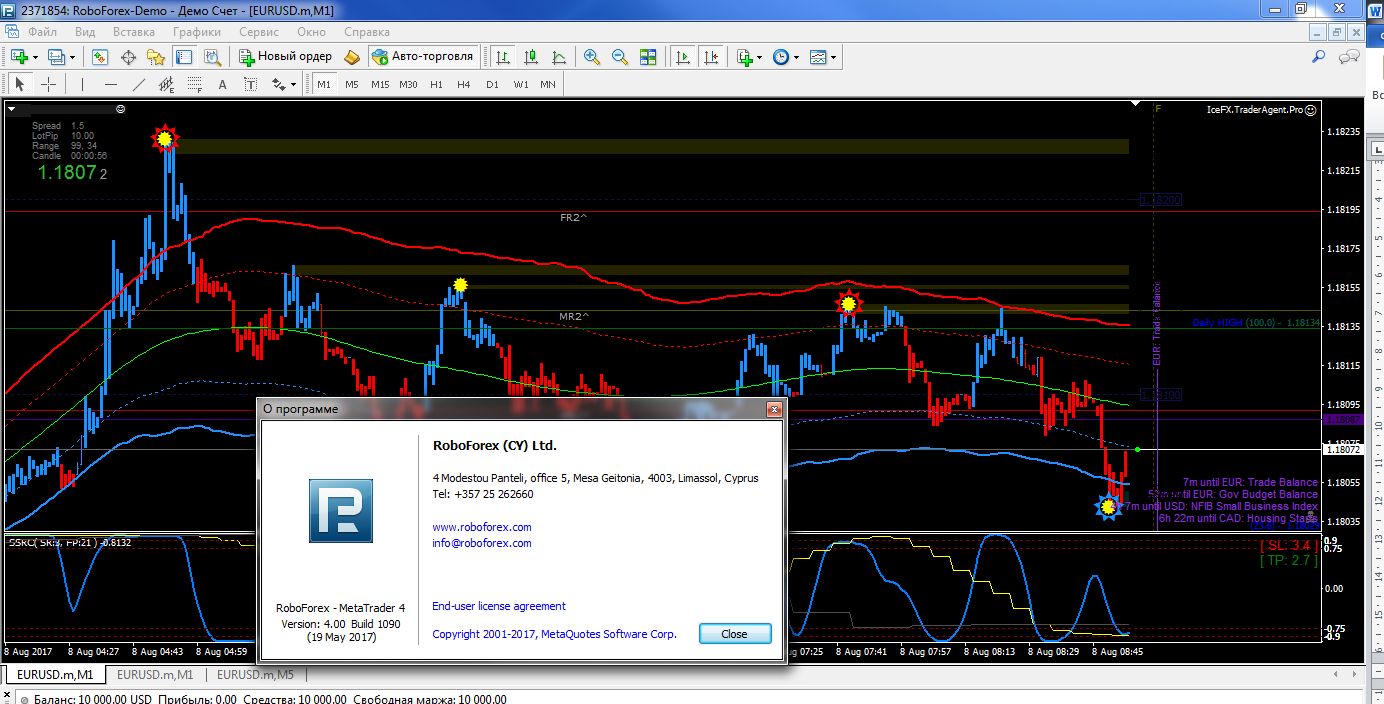The height and width of the screenshot is (704, 1384).
Task: Toggle Авто-торговля auto trading
Action: click(421, 57)
